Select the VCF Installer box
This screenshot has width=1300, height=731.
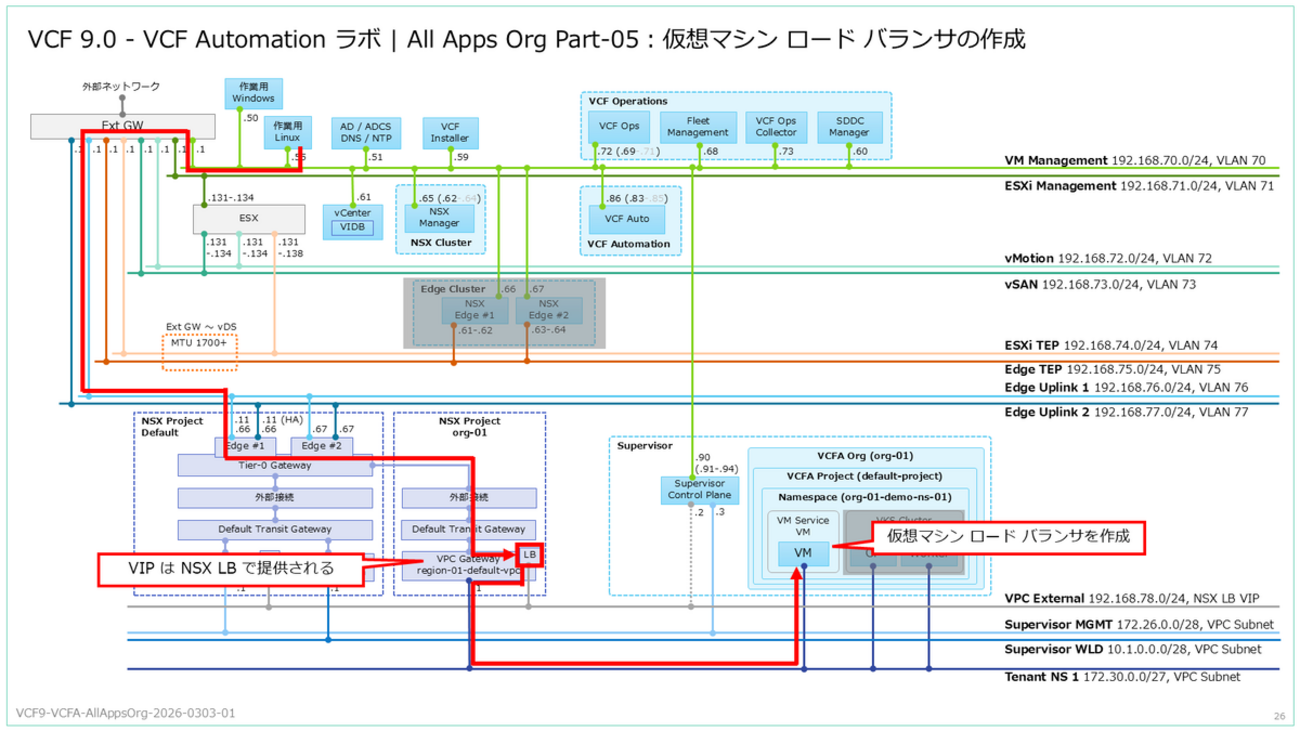(x=449, y=134)
